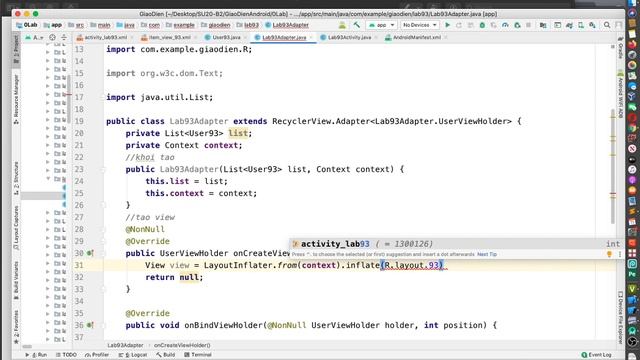Toggle the Resource Manager side panel
This screenshot has height=360, width=640.
tap(16, 99)
